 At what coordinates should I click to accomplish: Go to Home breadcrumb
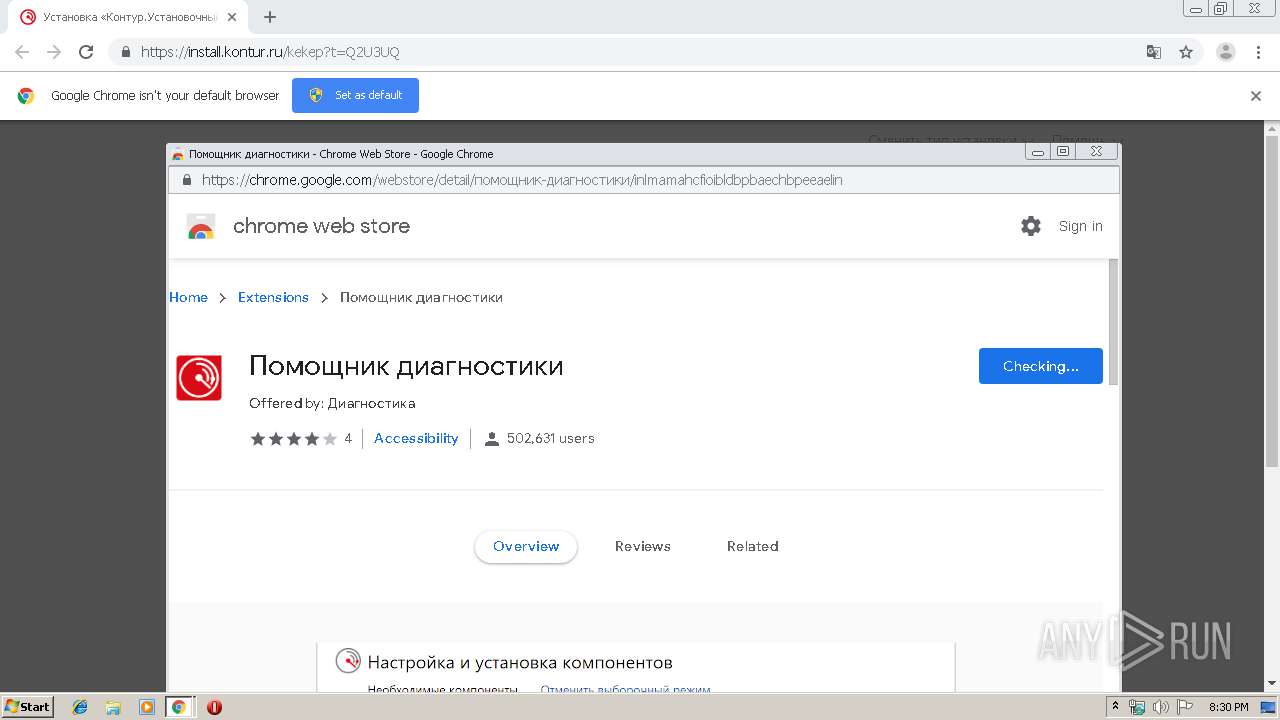[x=188, y=297]
